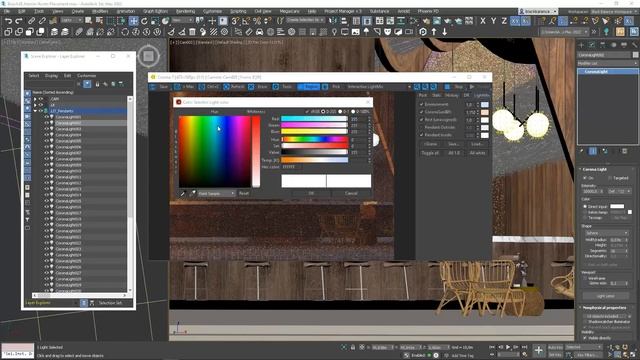Toggle the Corona Light On checkbox
This screenshot has height=360, width=640.
[x=585, y=178]
